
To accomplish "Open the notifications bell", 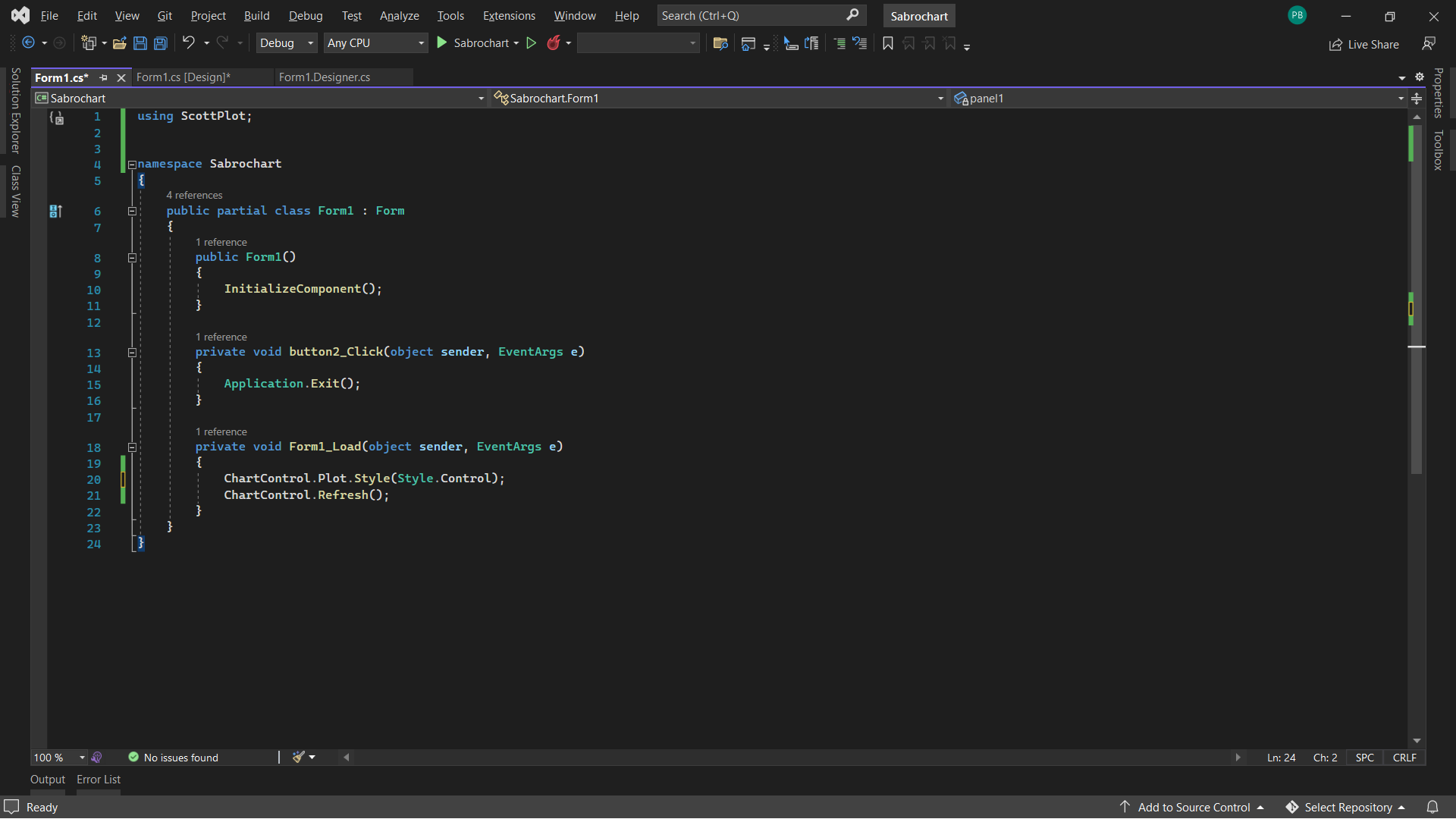I will pyautogui.click(x=1432, y=807).
